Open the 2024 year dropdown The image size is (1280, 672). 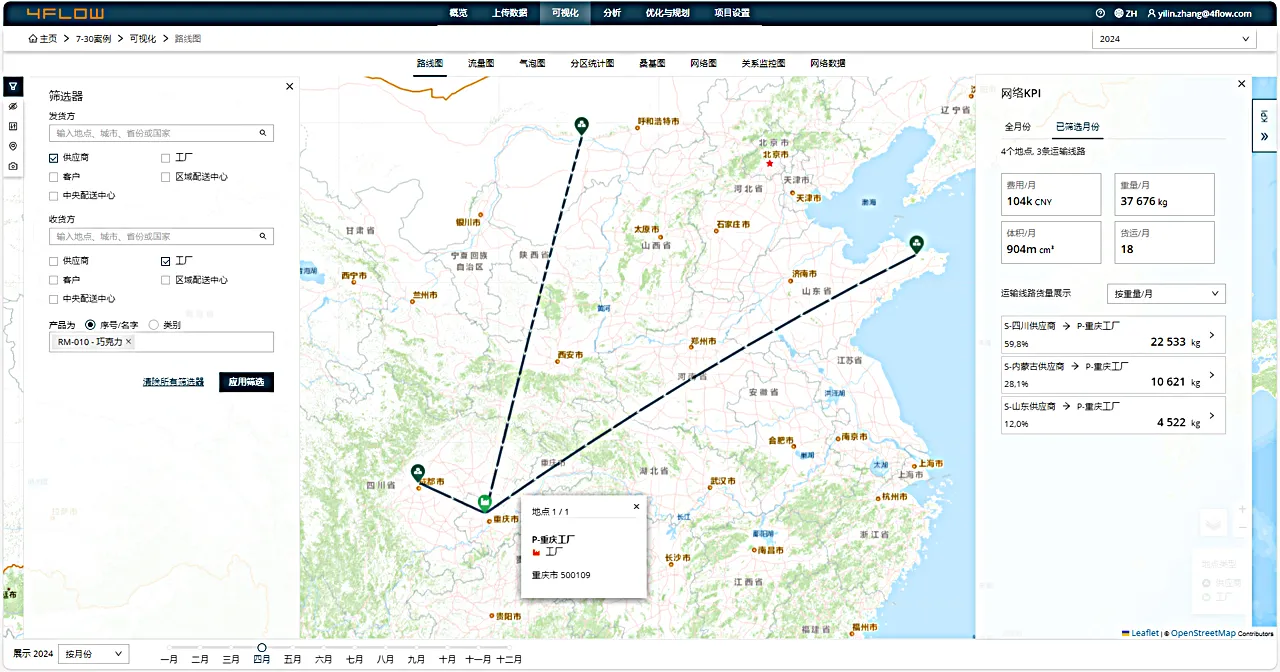click(x=1173, y=39)
